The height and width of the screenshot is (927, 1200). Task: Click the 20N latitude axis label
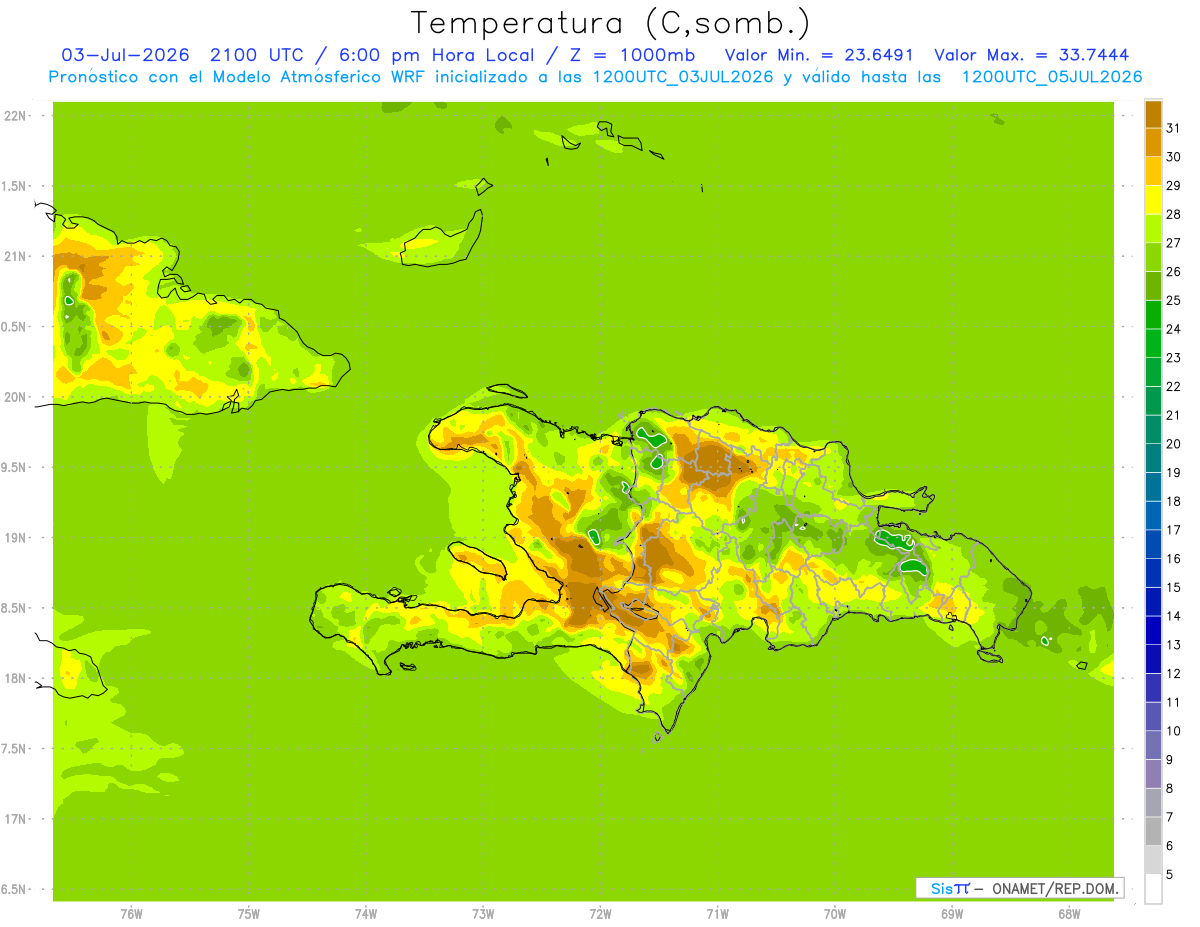click(14, 397)
